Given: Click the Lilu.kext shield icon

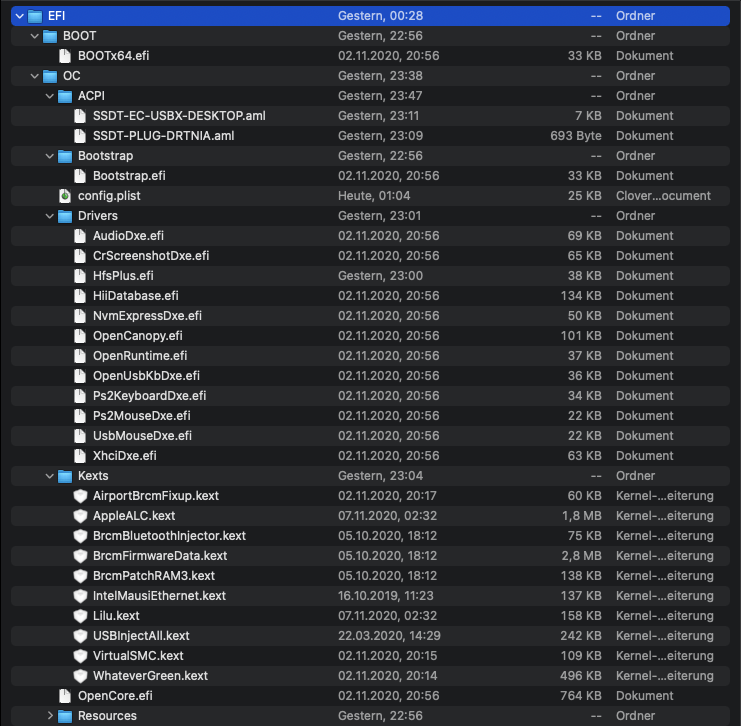Looking at the screenshot, I should coord(80,616).
